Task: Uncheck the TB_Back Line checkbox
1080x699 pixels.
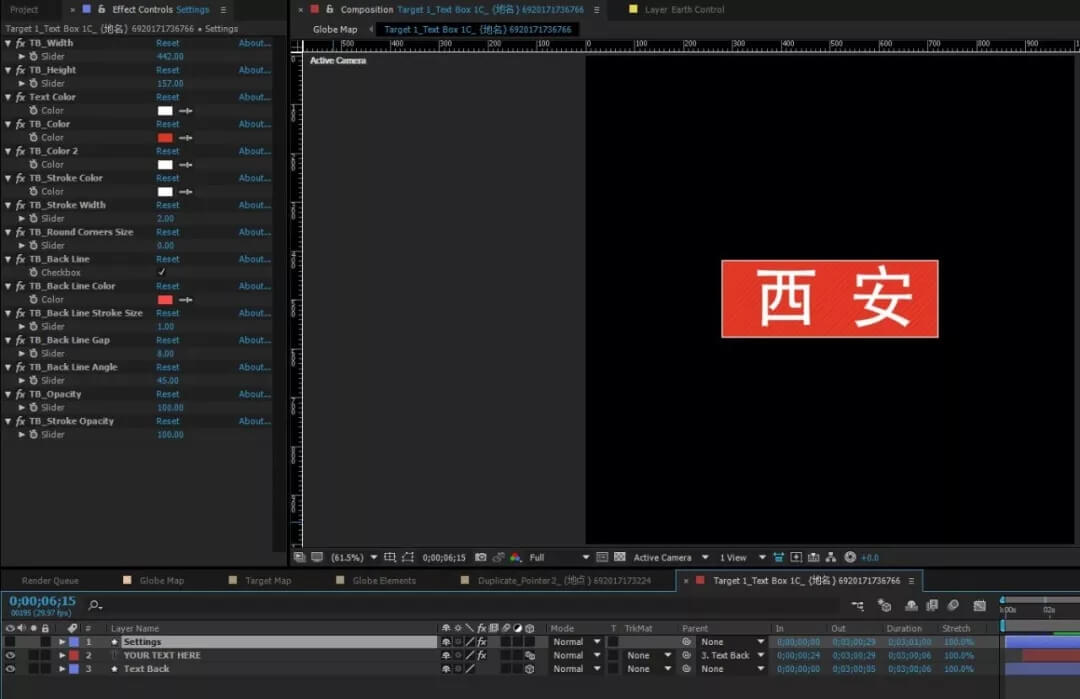Action: pyautogui.click(x=160, y=272)
